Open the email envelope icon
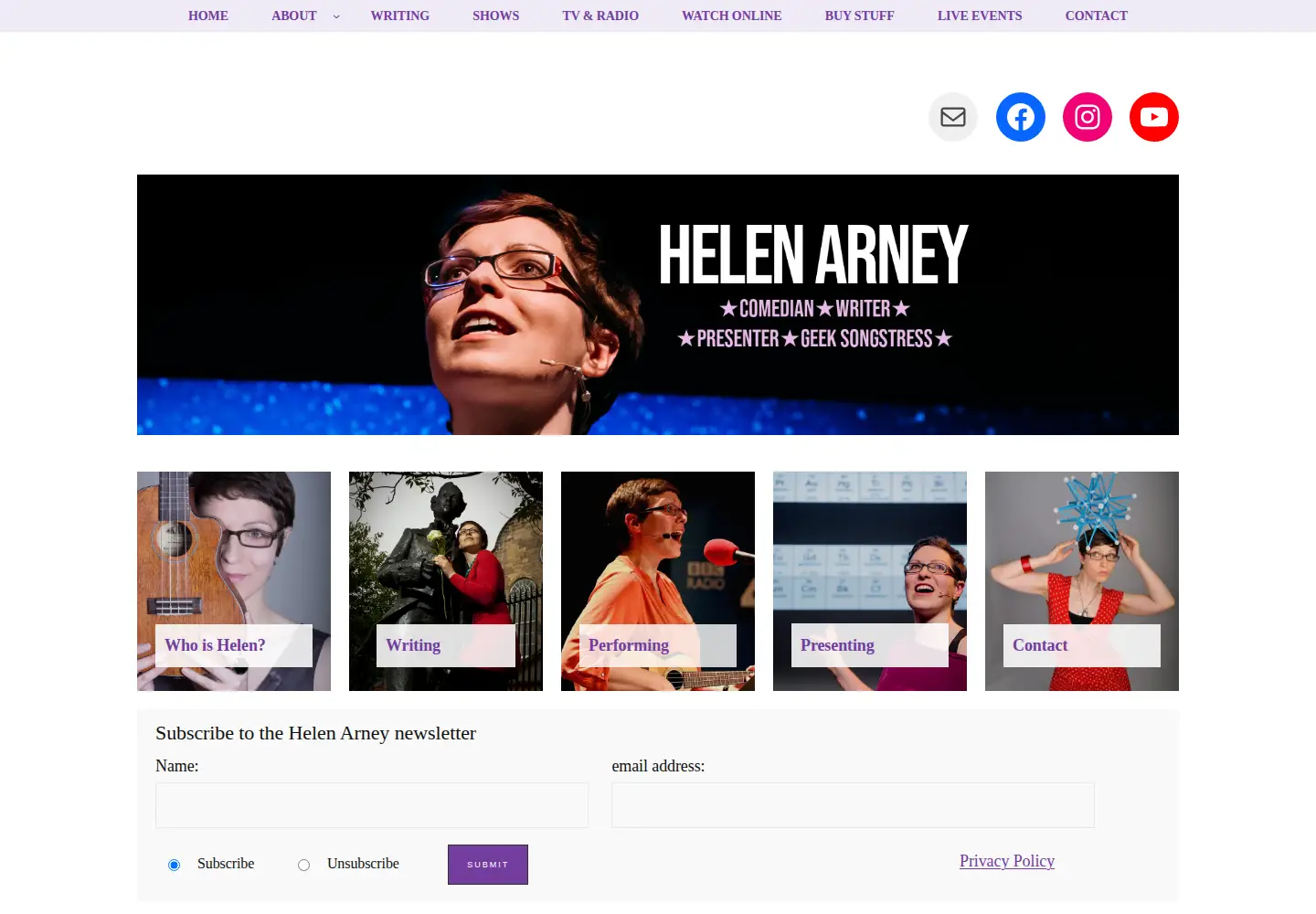Screen dimensions: 1316x914 click(953, 117)
